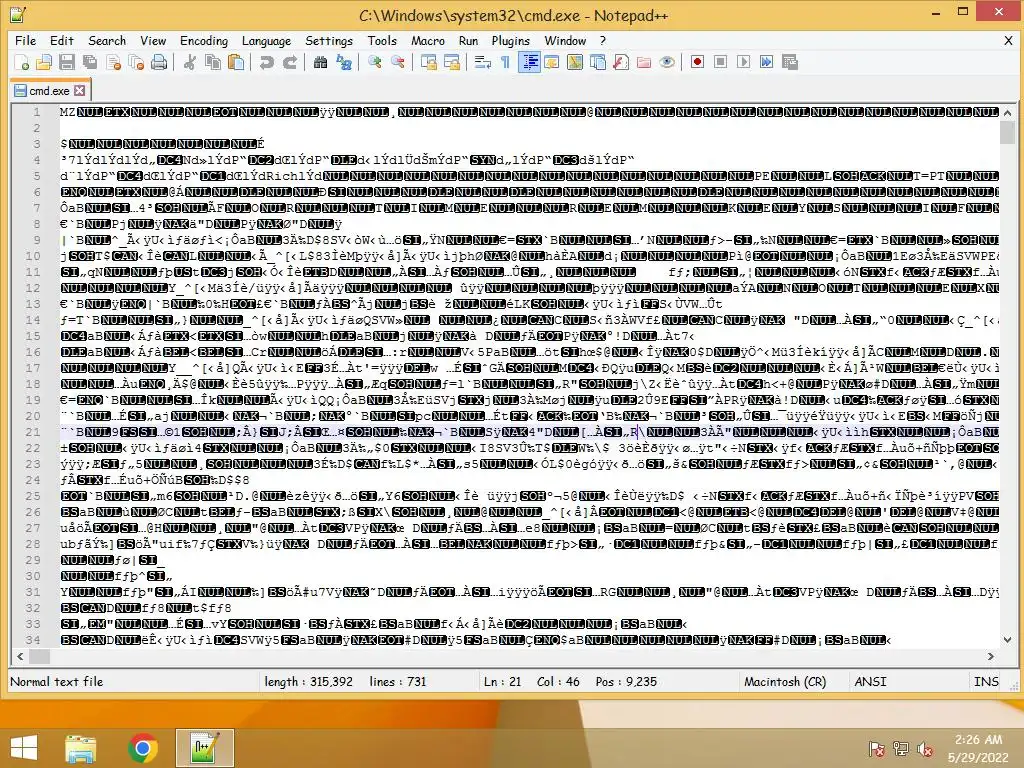Click the Redo arrow icon
Image resolution: width=1024 pixels, height=768 pixels.
pos(289,62)
